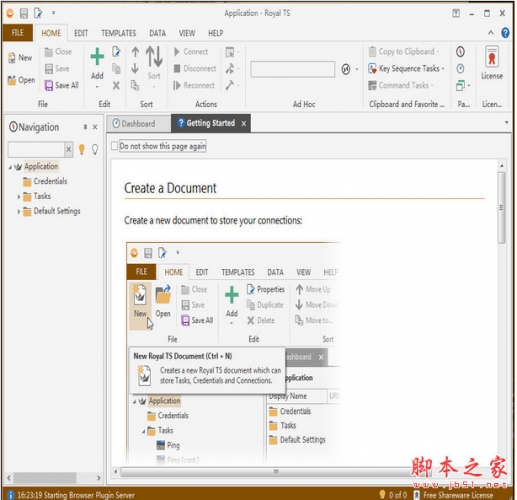Close the Getting Started tab

click(244, 124)
